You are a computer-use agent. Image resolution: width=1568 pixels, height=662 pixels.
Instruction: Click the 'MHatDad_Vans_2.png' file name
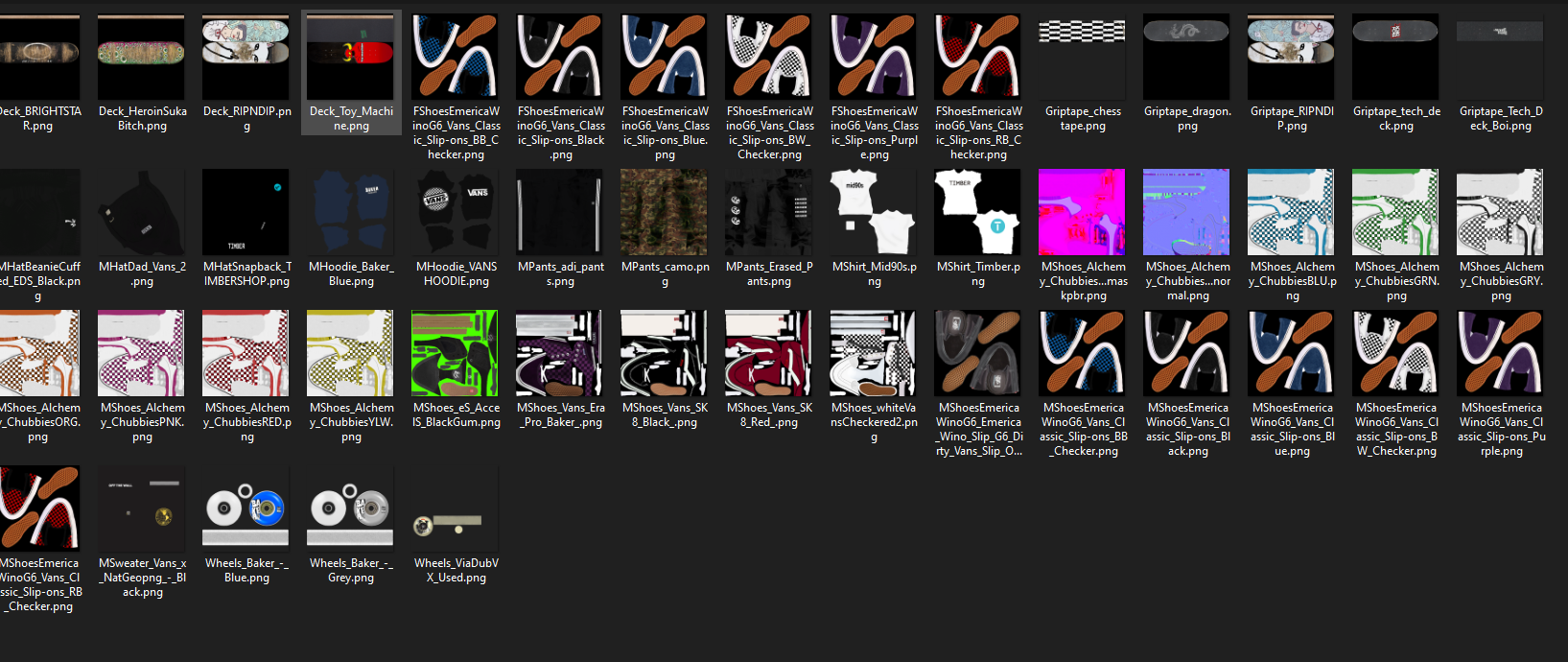click(x=142, y=273)
